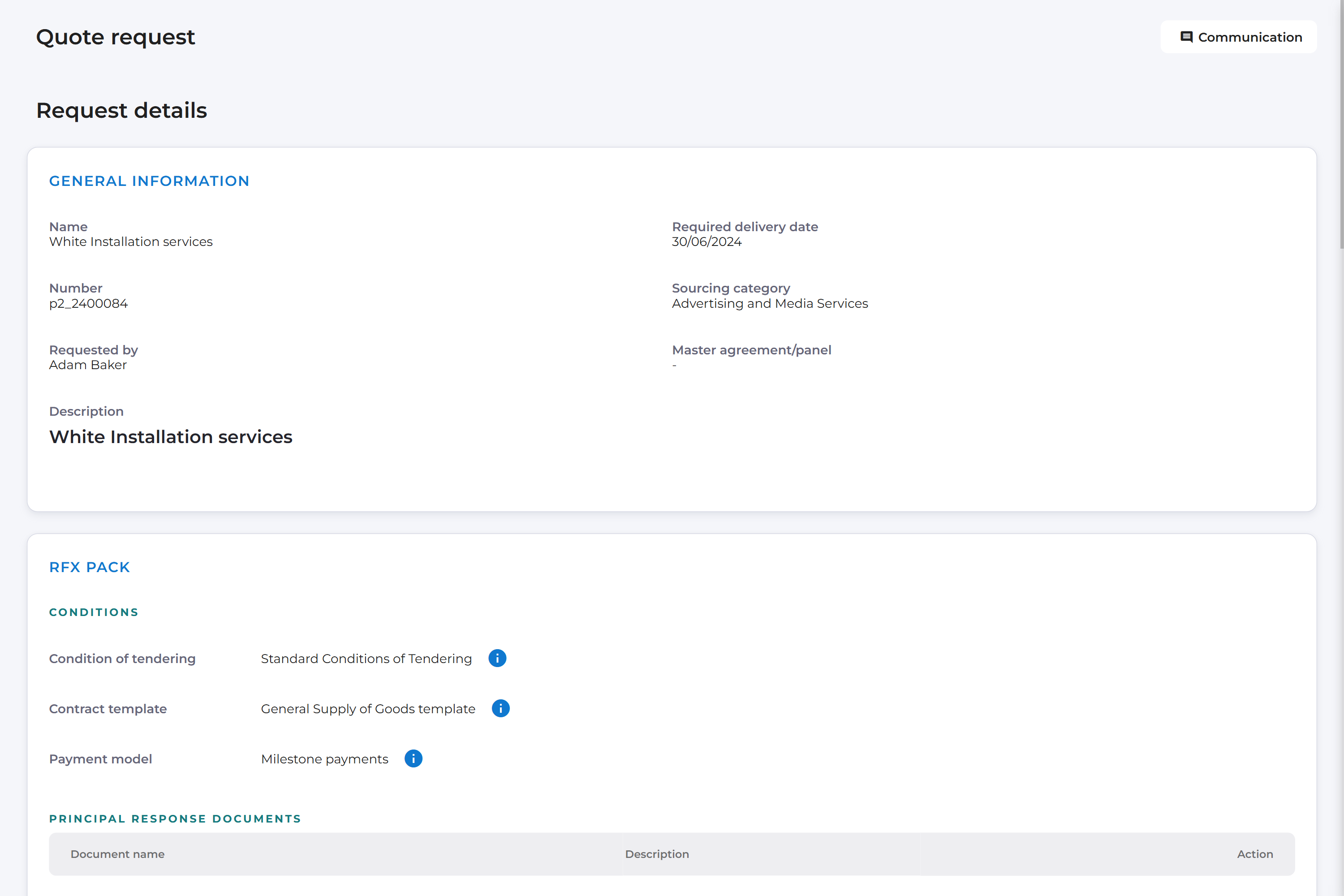Open info for Milestone payments
1344x896 pixels.
[x=413, y=759]
